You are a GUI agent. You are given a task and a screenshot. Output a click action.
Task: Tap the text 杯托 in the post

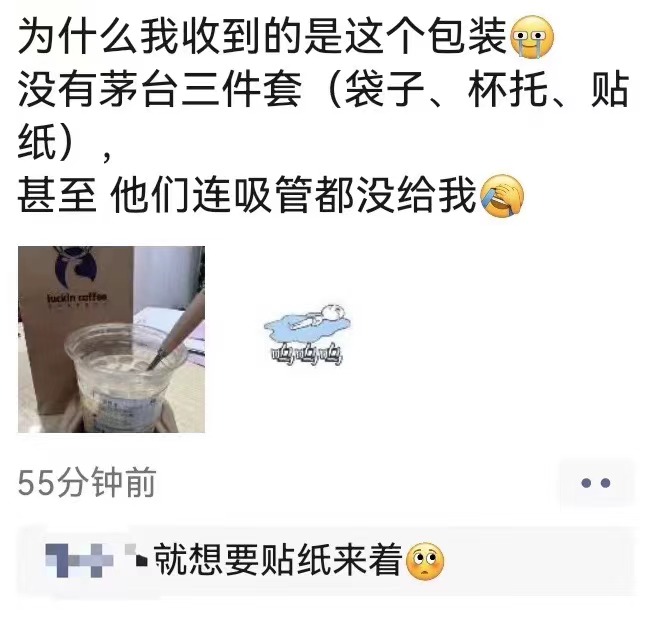pyautogui.click(x=507, y=90)
